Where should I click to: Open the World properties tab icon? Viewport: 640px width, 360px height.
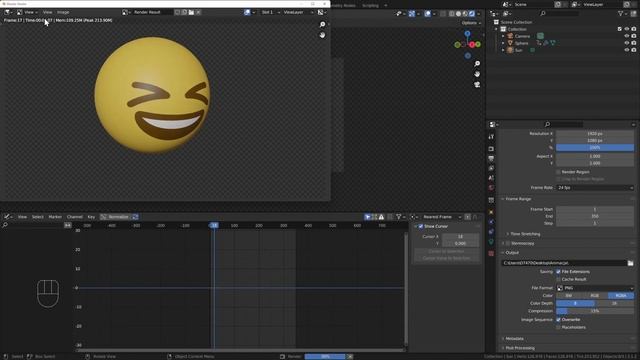tap(491, 188)
